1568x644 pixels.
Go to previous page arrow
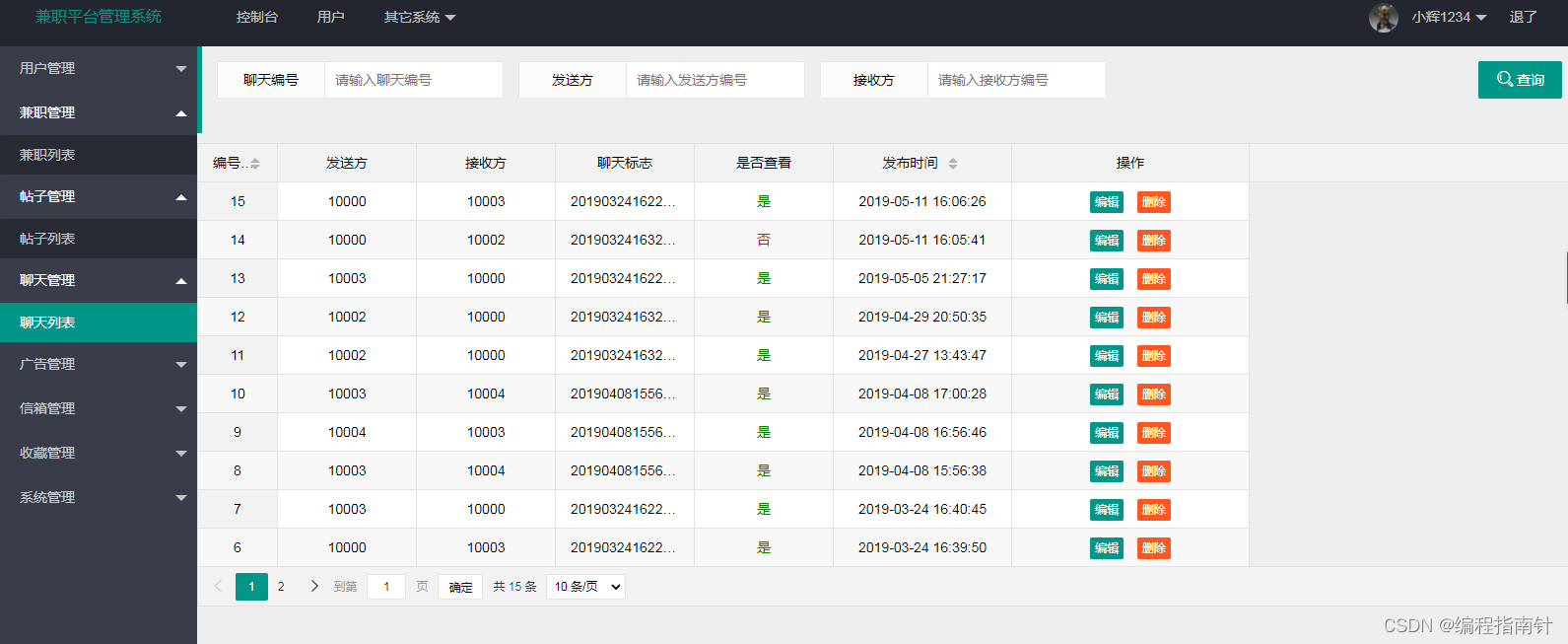pos(218,586)
